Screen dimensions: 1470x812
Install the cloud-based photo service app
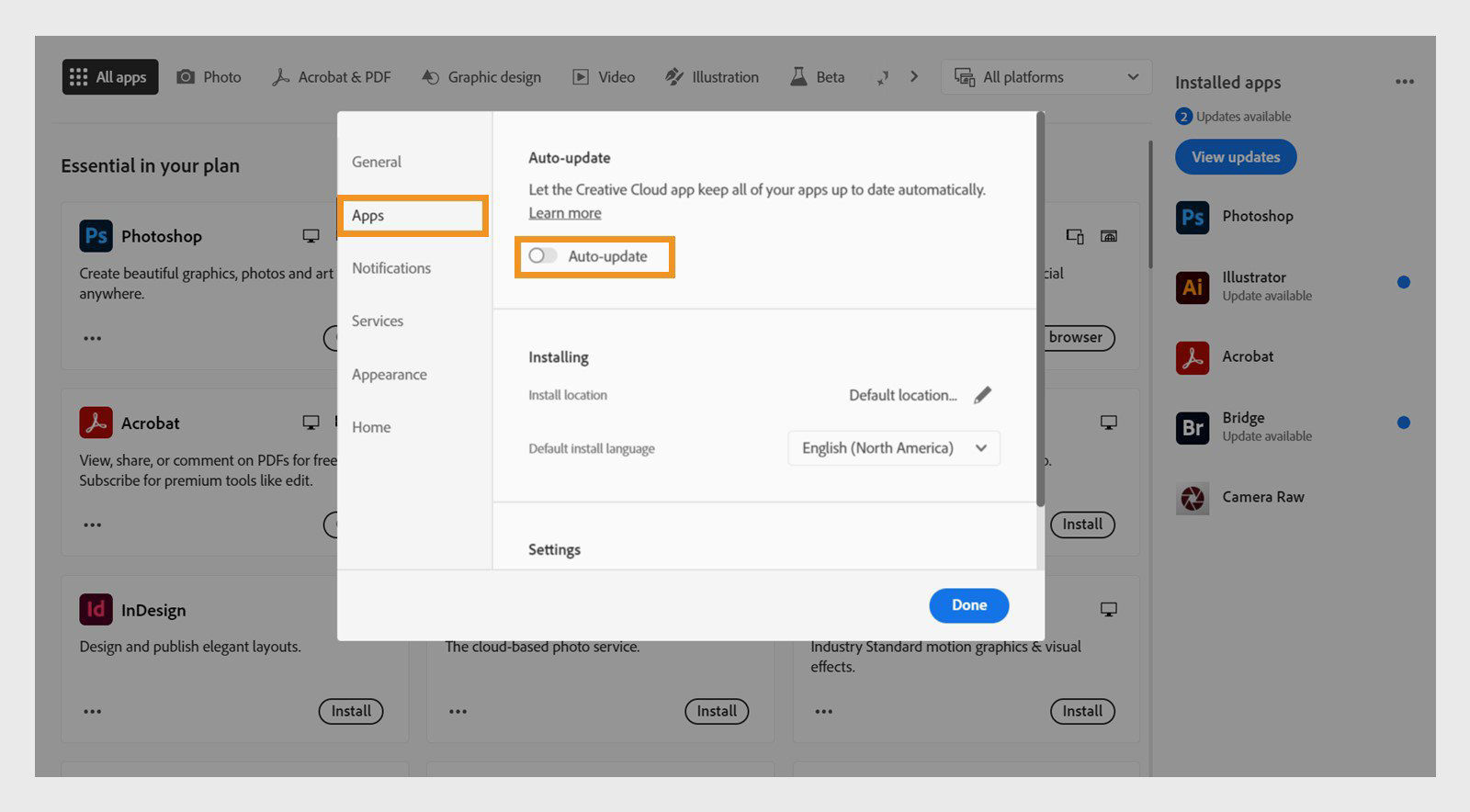click(717, 711)
